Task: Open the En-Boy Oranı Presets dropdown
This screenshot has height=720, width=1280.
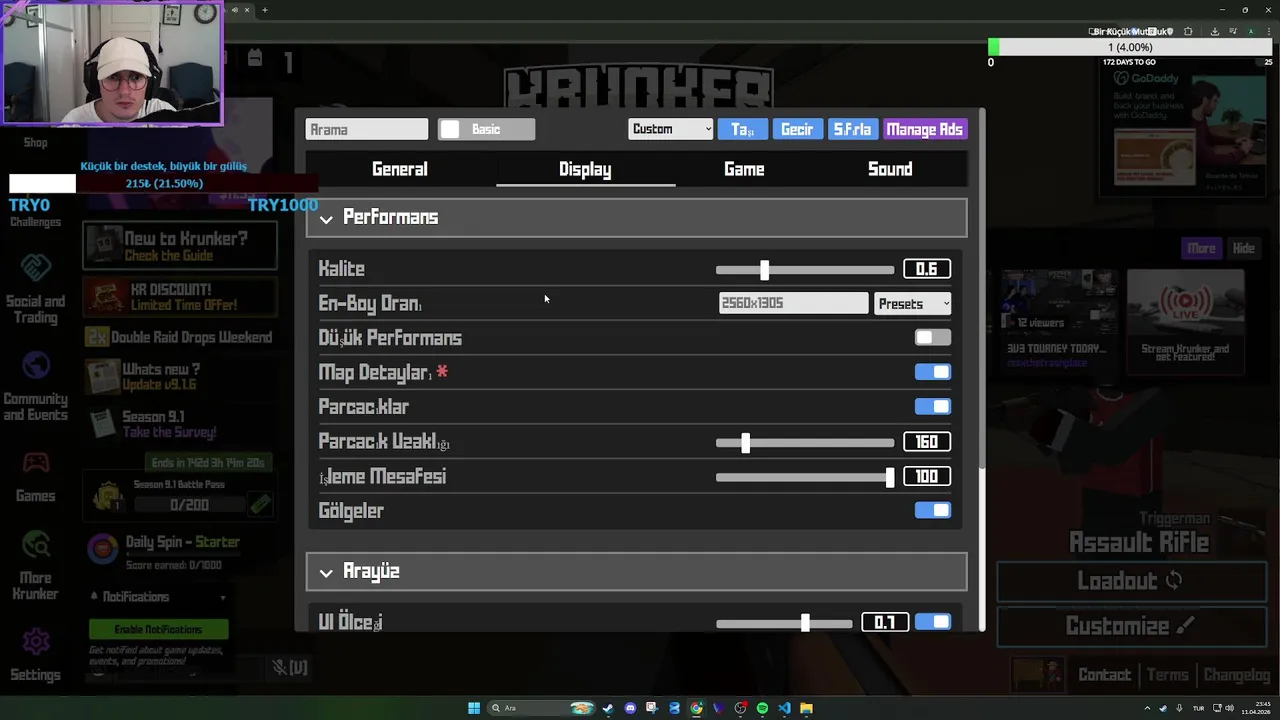Action: 913,303
